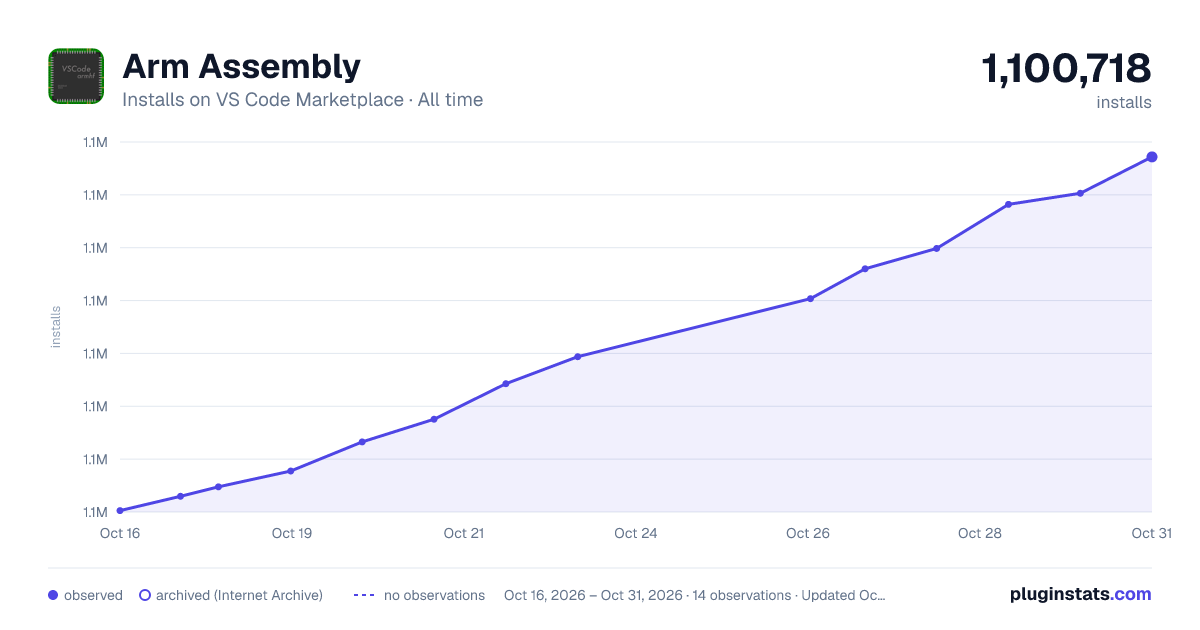Open the pluginstats.com link
1200x630 pixels.
coord(1081,594)
